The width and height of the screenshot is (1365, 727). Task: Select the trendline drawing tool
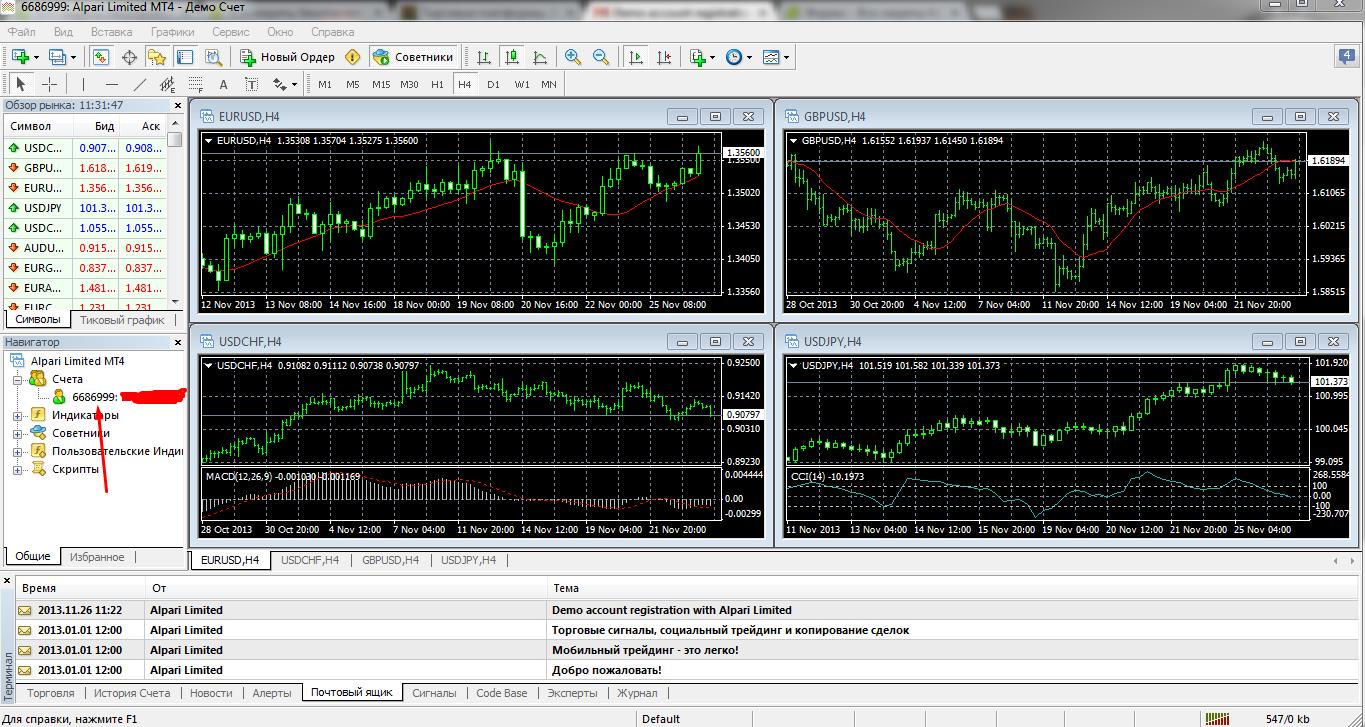click(140, 84)
